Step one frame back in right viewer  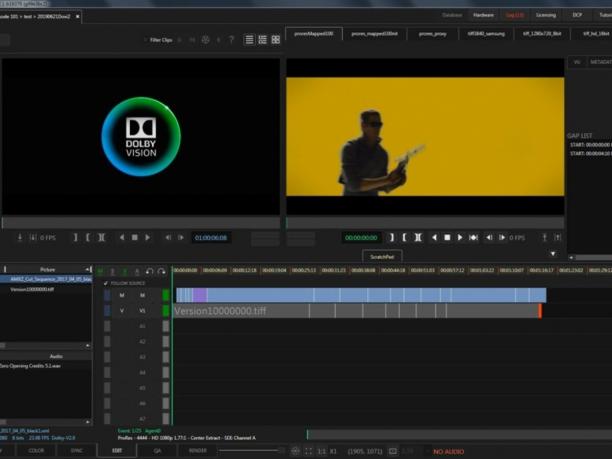[x=489, y=237]
